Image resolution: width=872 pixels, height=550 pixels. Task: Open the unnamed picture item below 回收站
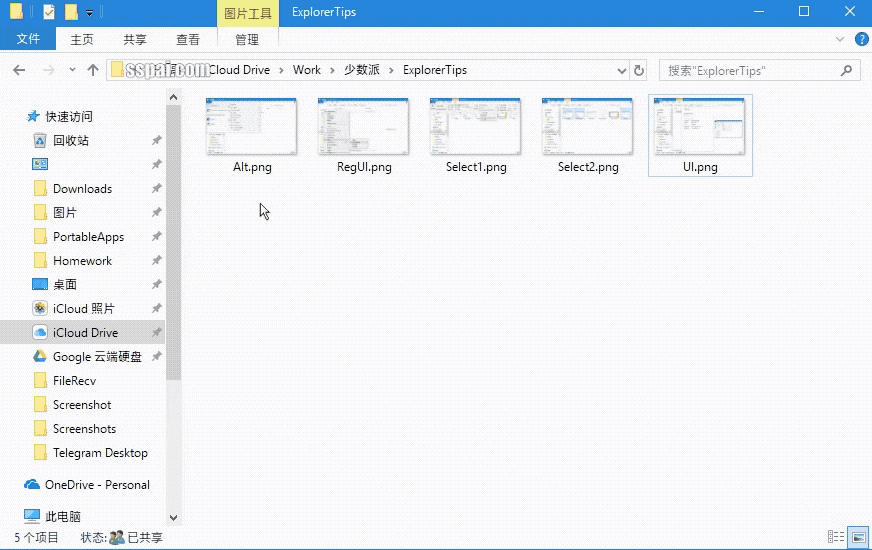40,164
